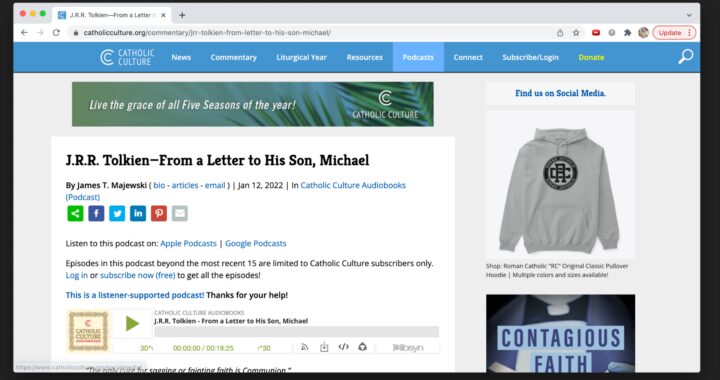The height and width of the screenshot is (380, 720).
Task: Go back with the browser back arrow
Action: click(x=24, y=33)
